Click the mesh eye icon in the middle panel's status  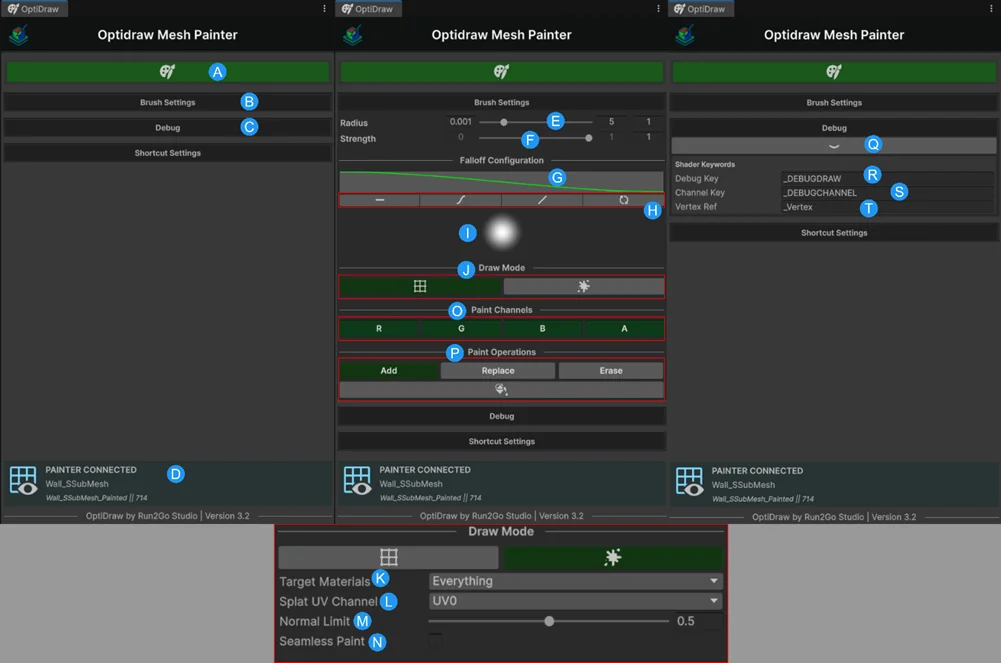[x=358, y=480]
